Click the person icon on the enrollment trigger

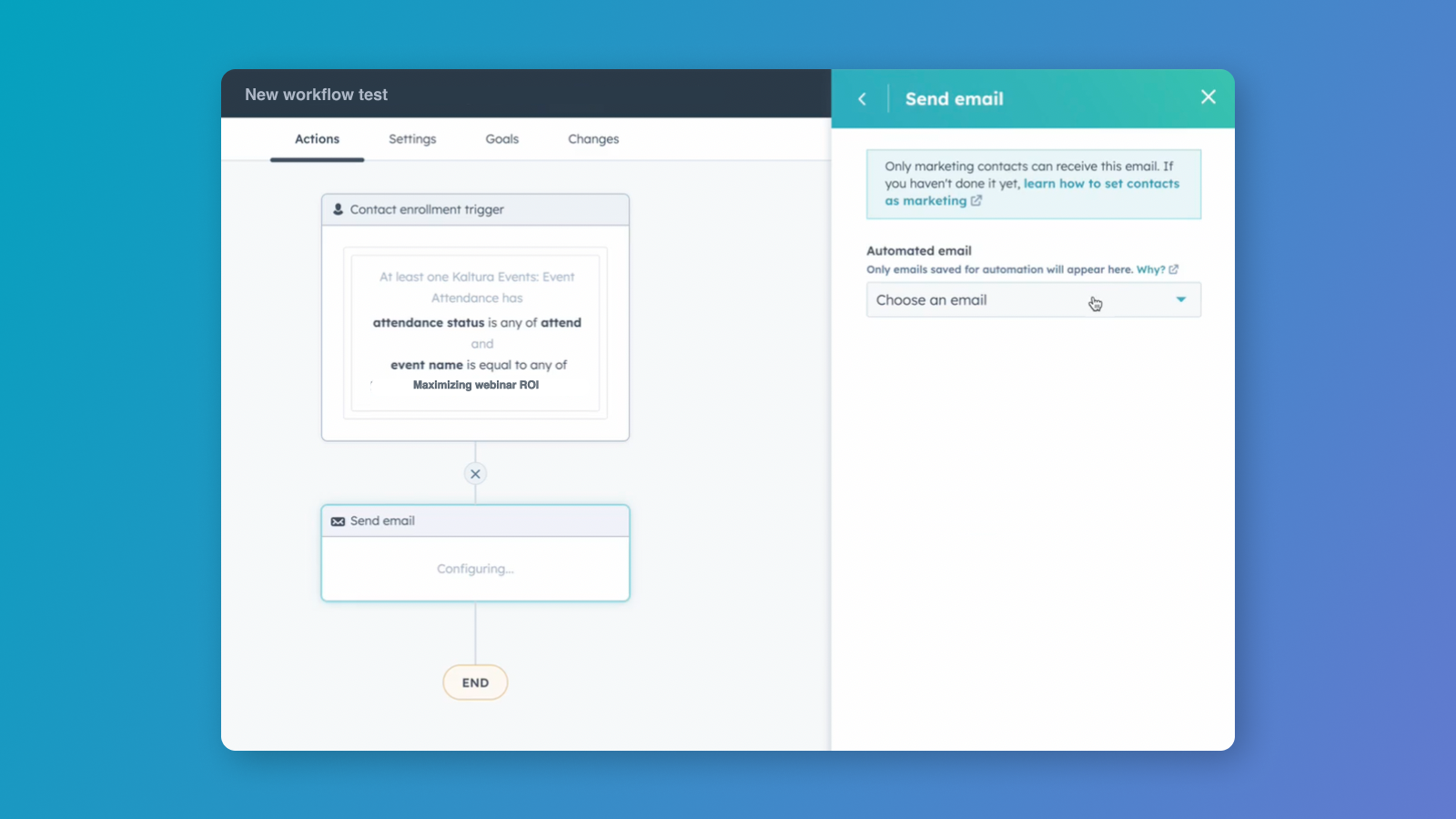click(x=338, y=209)
